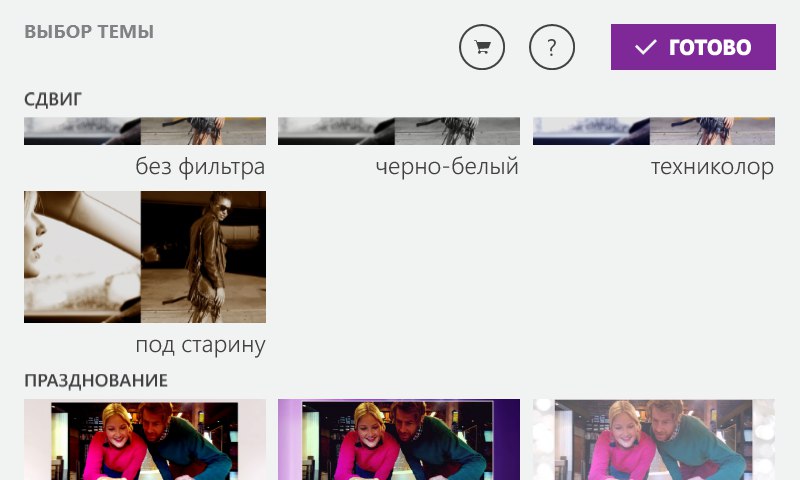Choose the 'под старину' sepia theme thumbnail
The width and height of the screenshot is (800, 480).
[x=145, y=257]
